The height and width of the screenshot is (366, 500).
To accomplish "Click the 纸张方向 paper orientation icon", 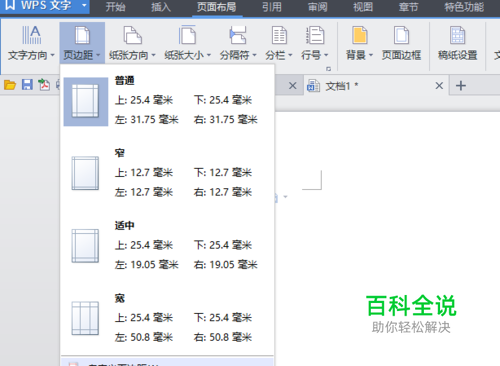I will tap(133, 35).
